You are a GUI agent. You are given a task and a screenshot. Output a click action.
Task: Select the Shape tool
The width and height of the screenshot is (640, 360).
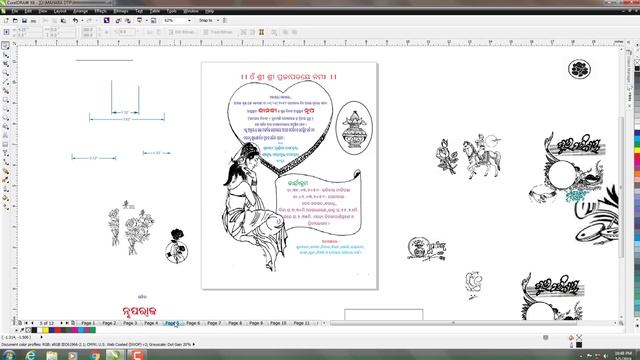6,55
